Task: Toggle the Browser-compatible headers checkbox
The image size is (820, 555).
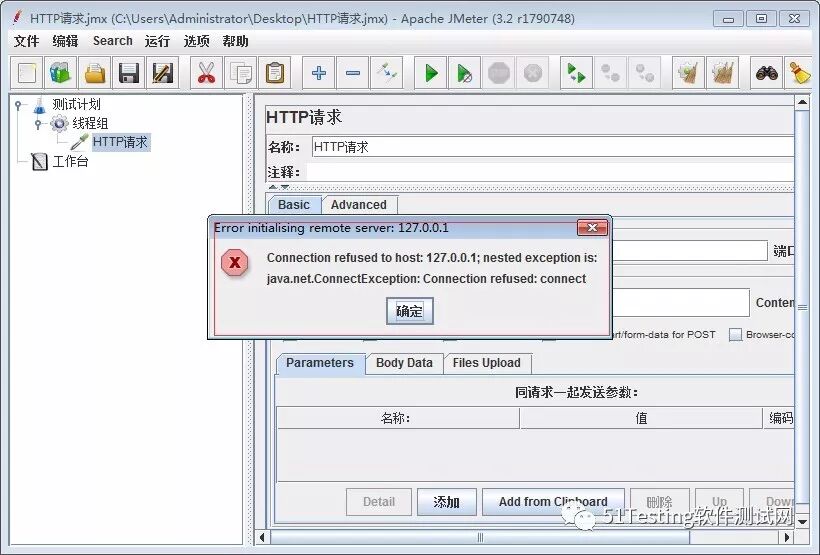Action: 736,335
